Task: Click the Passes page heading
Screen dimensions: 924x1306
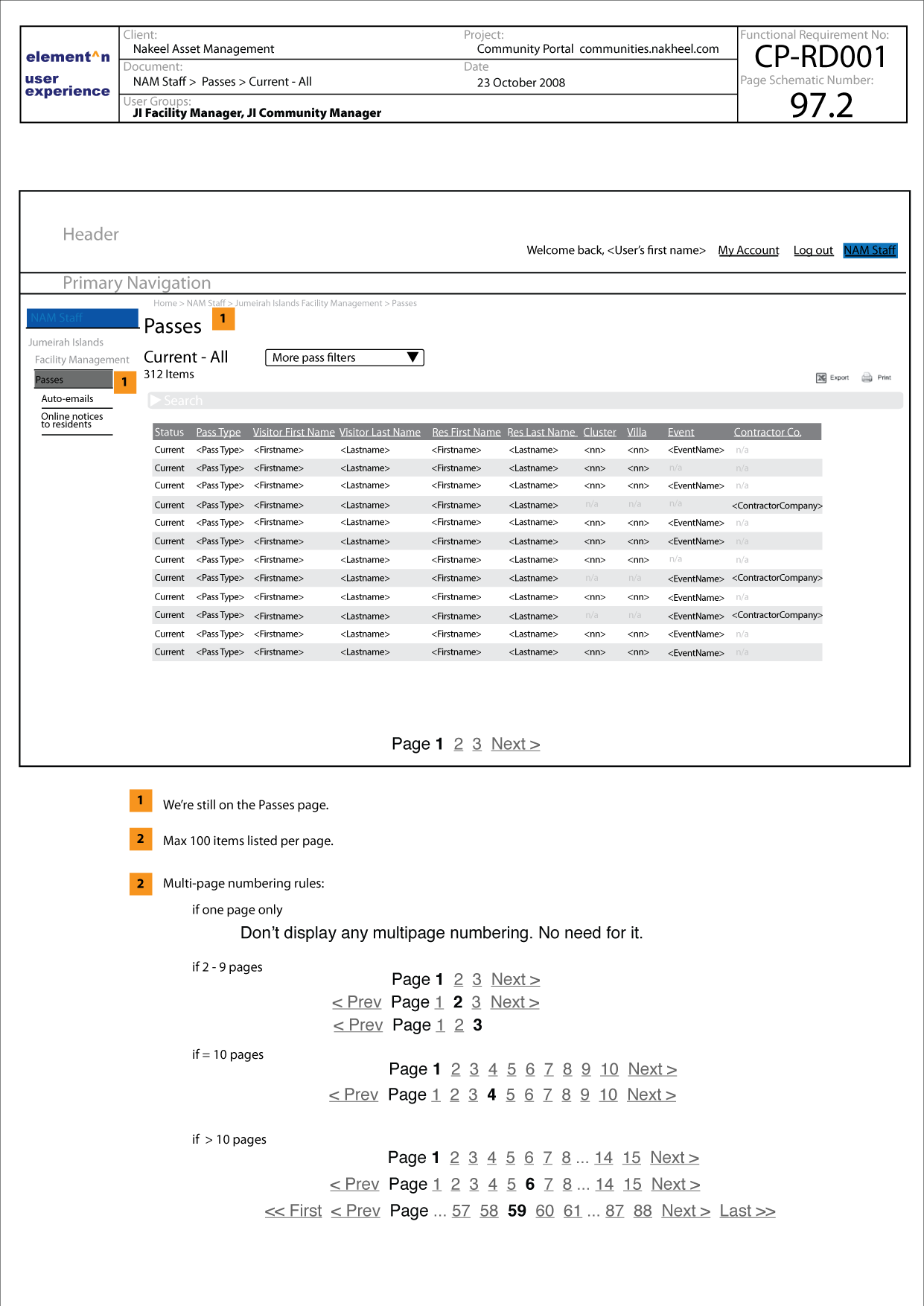Action: (173, 326)
